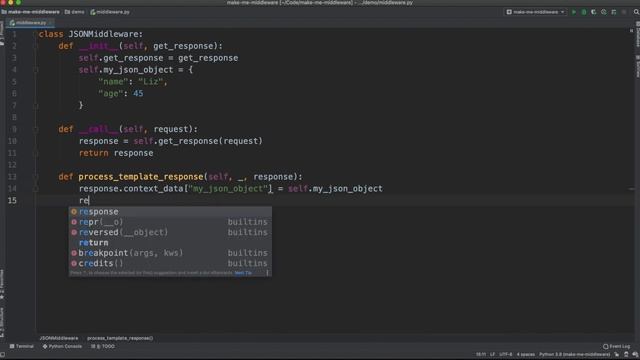
Task: Toggle tool window bars corner icon
Action: [3, 355]
